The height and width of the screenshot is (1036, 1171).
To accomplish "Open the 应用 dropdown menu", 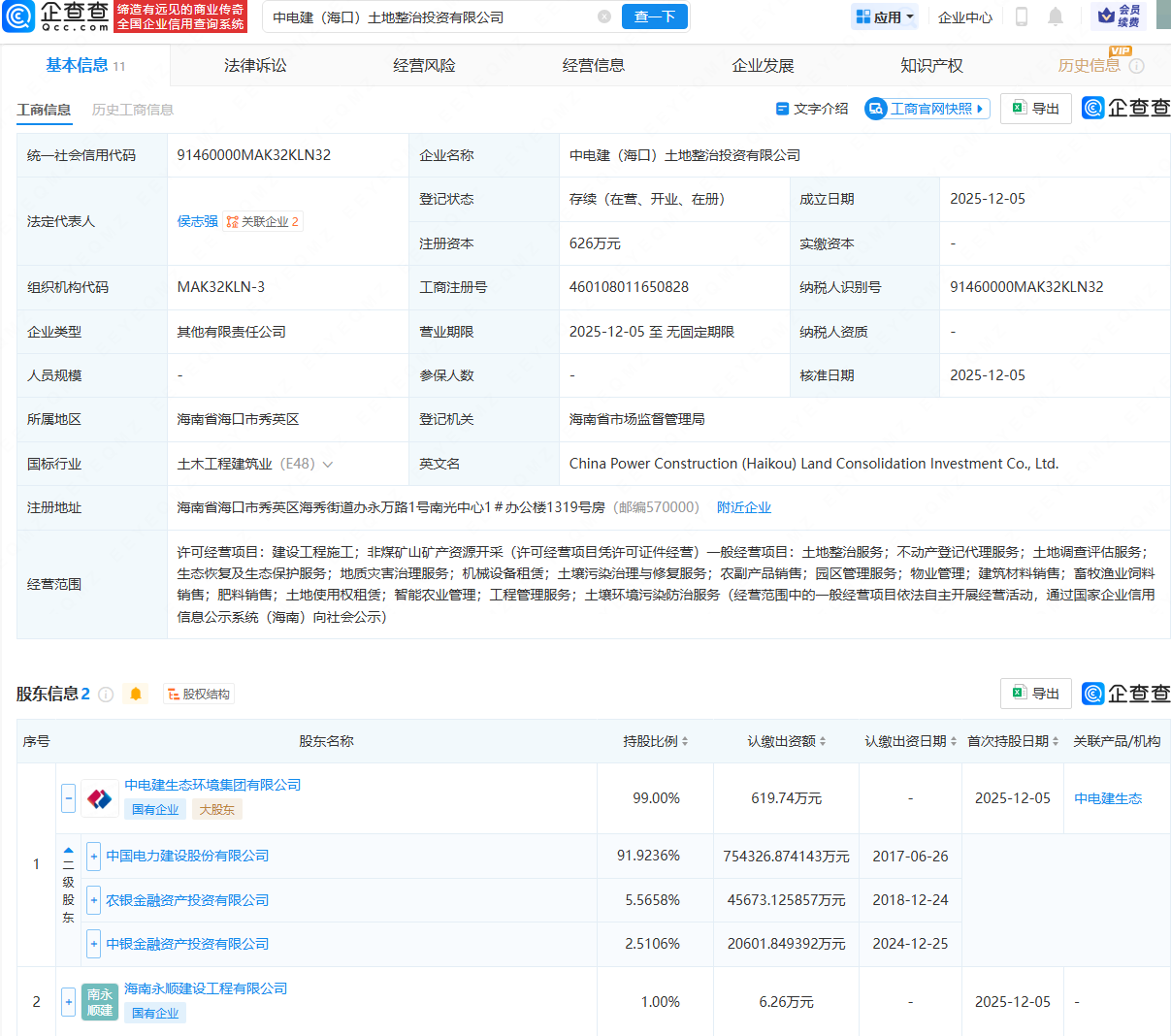I will (x=884, y=16).
